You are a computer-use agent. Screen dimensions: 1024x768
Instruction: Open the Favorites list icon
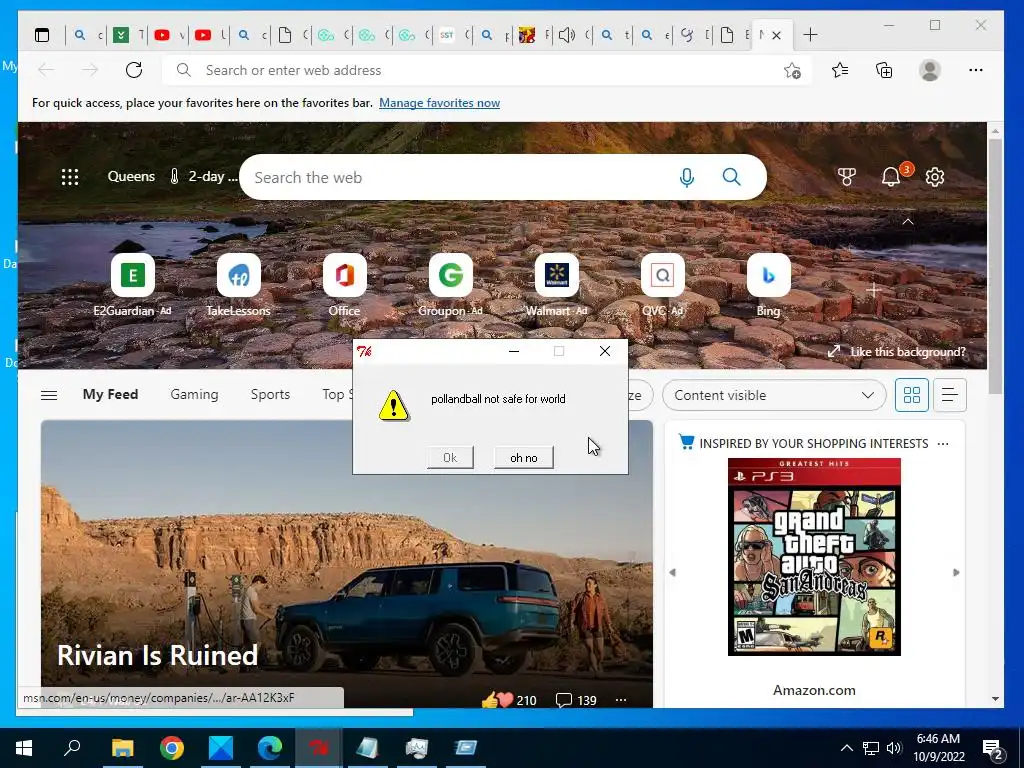click(x=840, y=70)
